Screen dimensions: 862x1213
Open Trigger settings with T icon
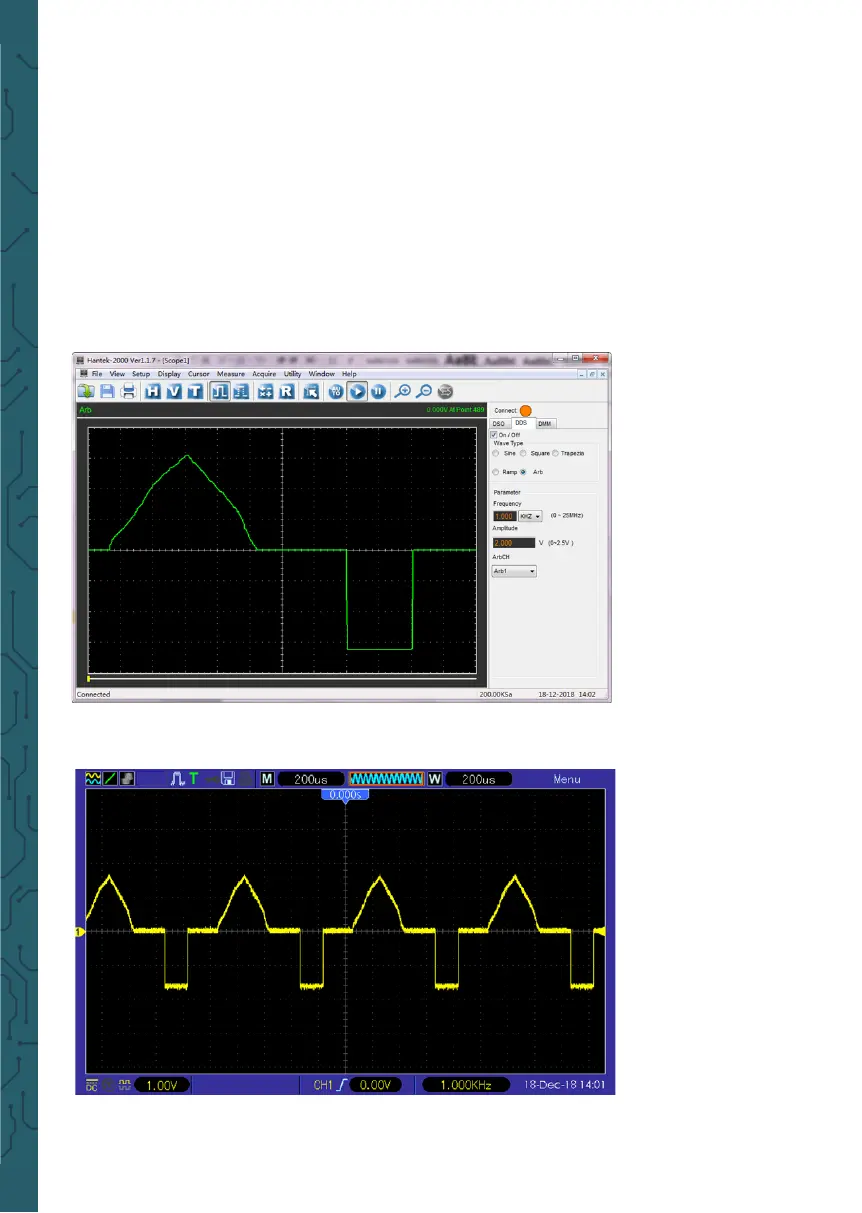(x=196, y=392)
